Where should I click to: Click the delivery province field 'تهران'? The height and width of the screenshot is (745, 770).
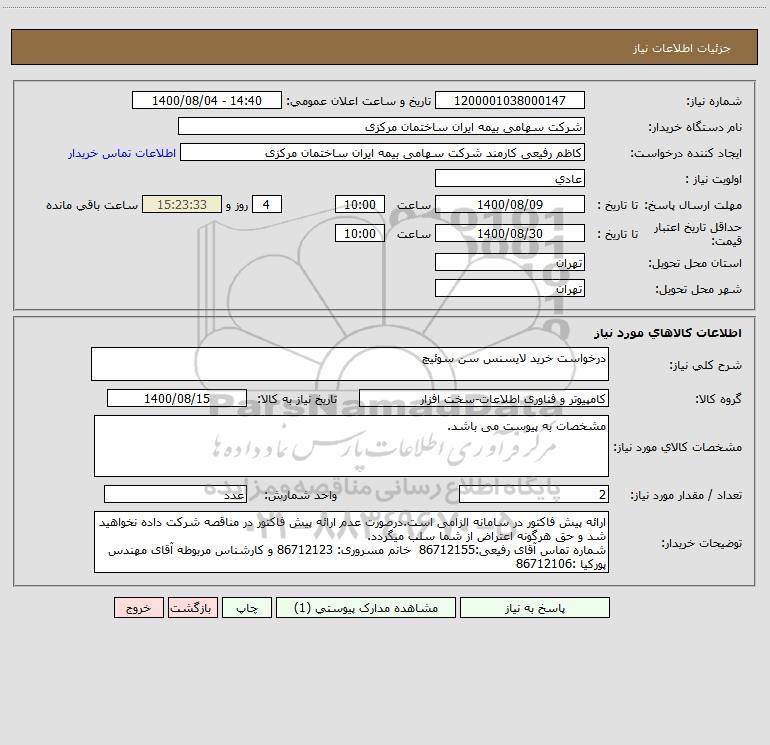pyautogui.click(x=510, y=262)
